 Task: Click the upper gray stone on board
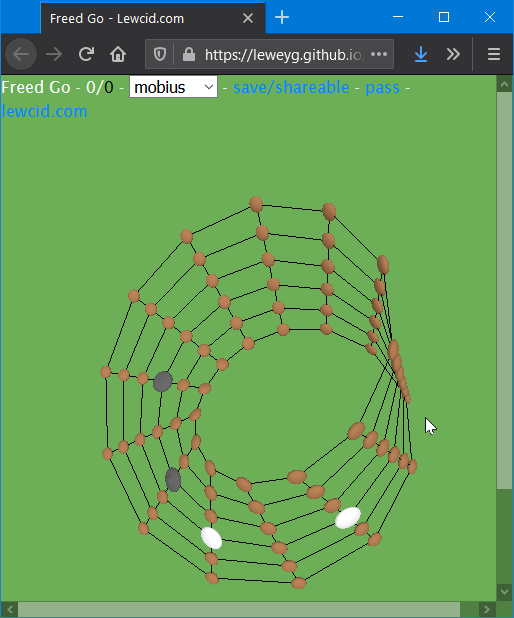(163, 381)
